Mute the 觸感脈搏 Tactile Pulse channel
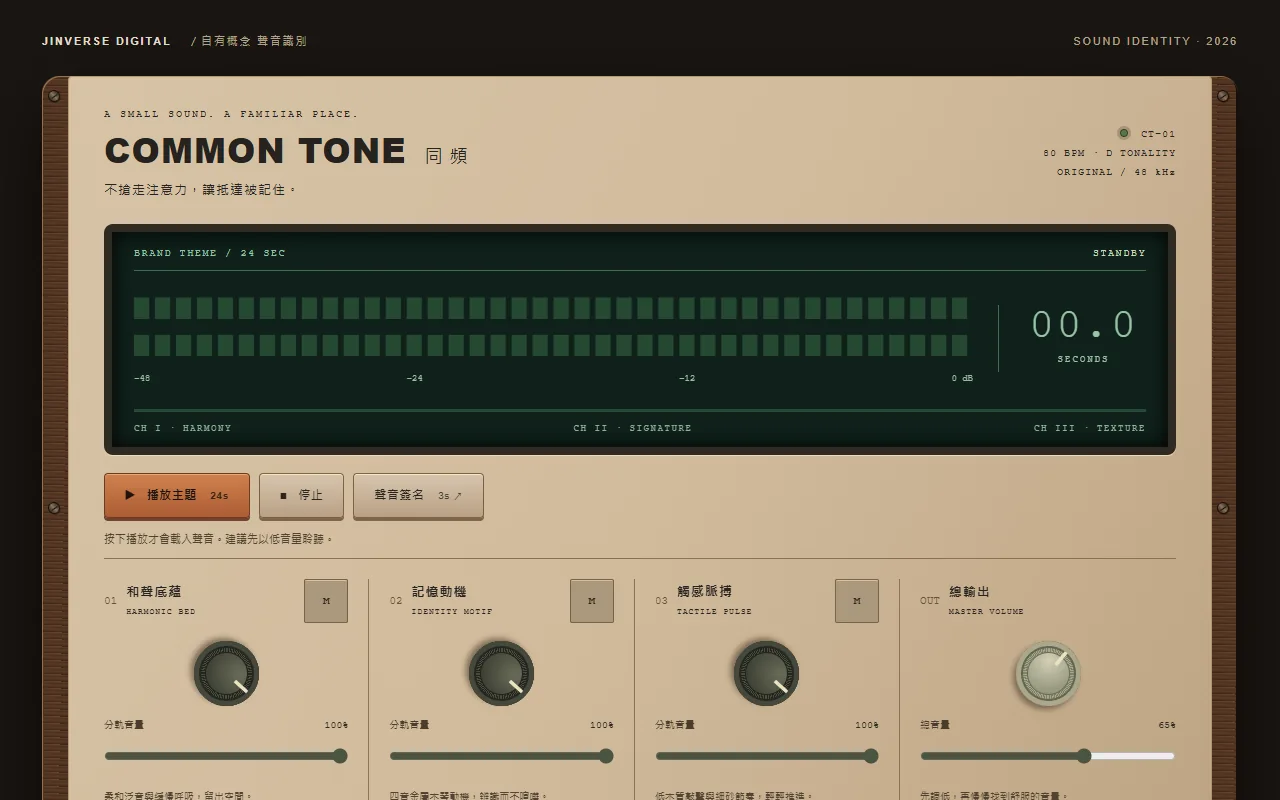The width and height of the screenshot is (1280, 800). pyautogui.click(x=857, y=601)
